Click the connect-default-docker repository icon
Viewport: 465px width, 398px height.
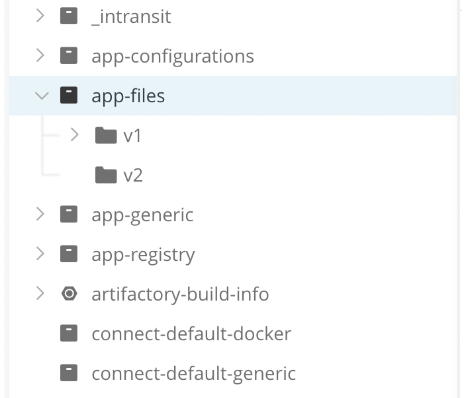[69, 333]
